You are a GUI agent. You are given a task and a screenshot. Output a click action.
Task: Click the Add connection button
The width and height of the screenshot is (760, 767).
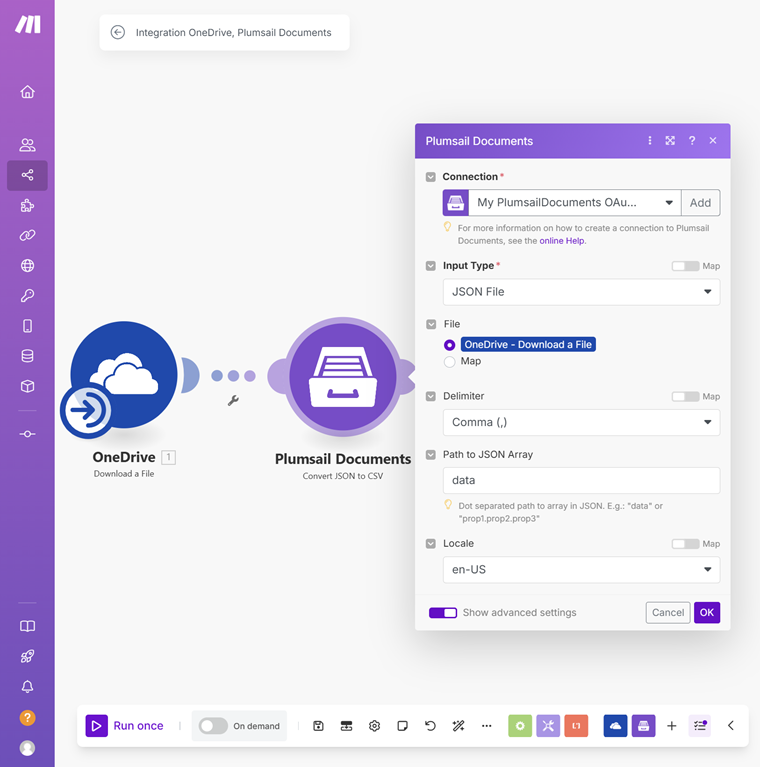click(x=700, y=203)
